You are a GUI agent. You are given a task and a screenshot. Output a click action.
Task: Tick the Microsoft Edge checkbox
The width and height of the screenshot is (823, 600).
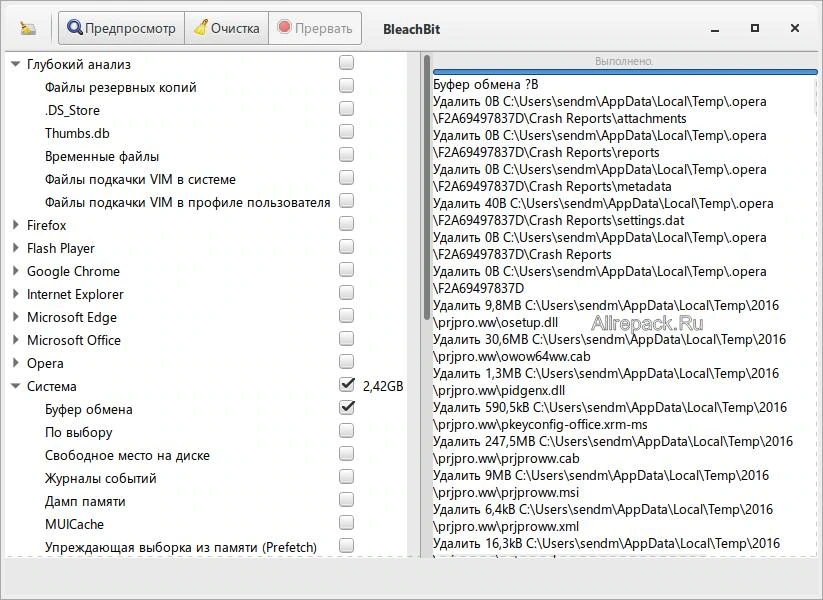346,315
